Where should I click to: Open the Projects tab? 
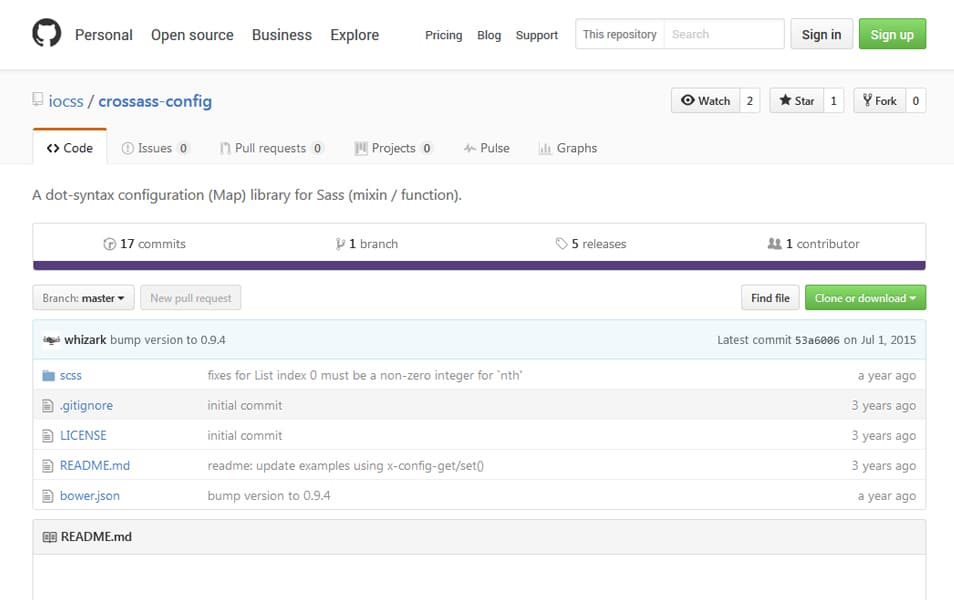point(394,148)
